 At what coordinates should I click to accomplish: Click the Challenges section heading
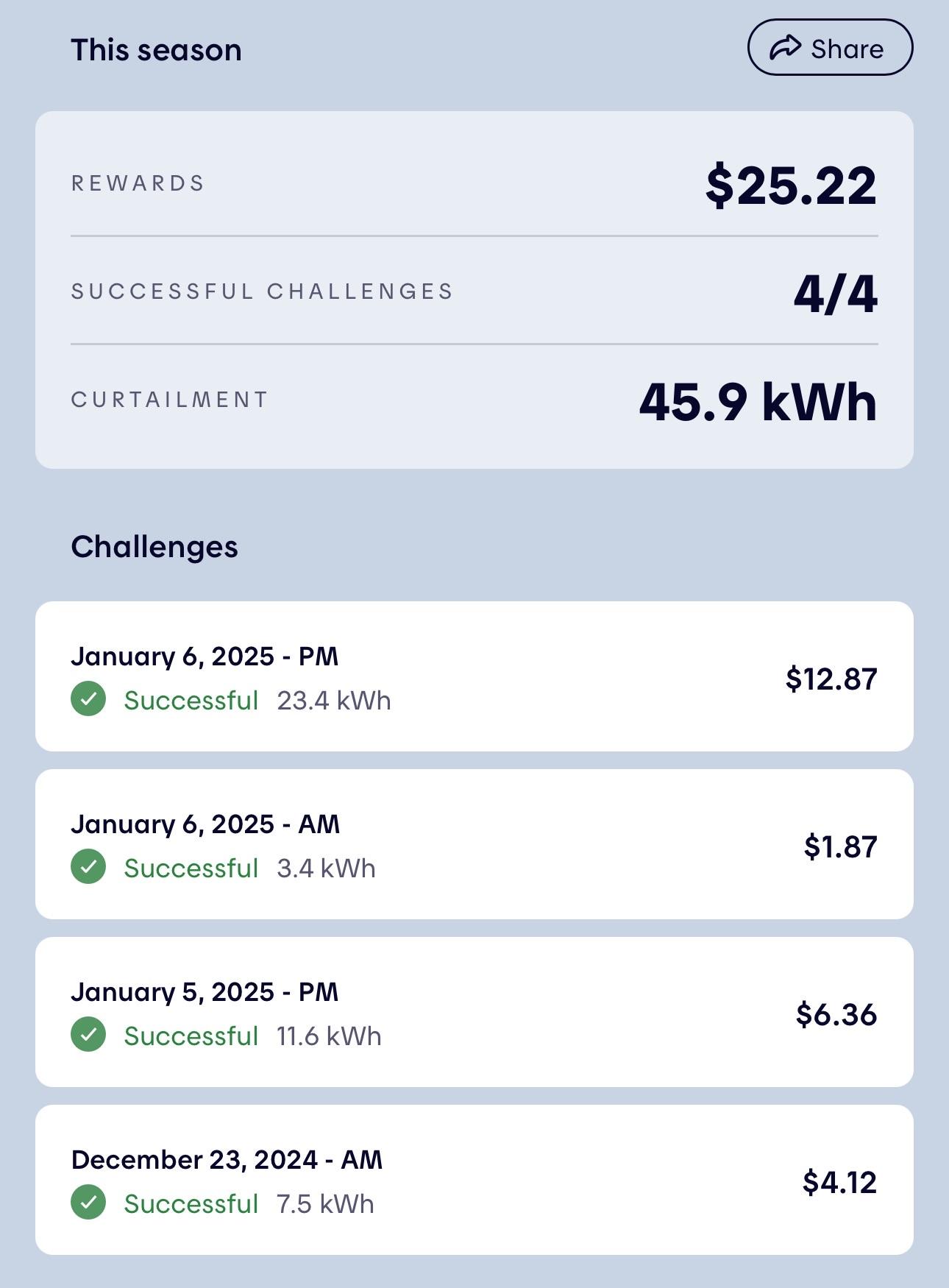[x=154, y=547]
